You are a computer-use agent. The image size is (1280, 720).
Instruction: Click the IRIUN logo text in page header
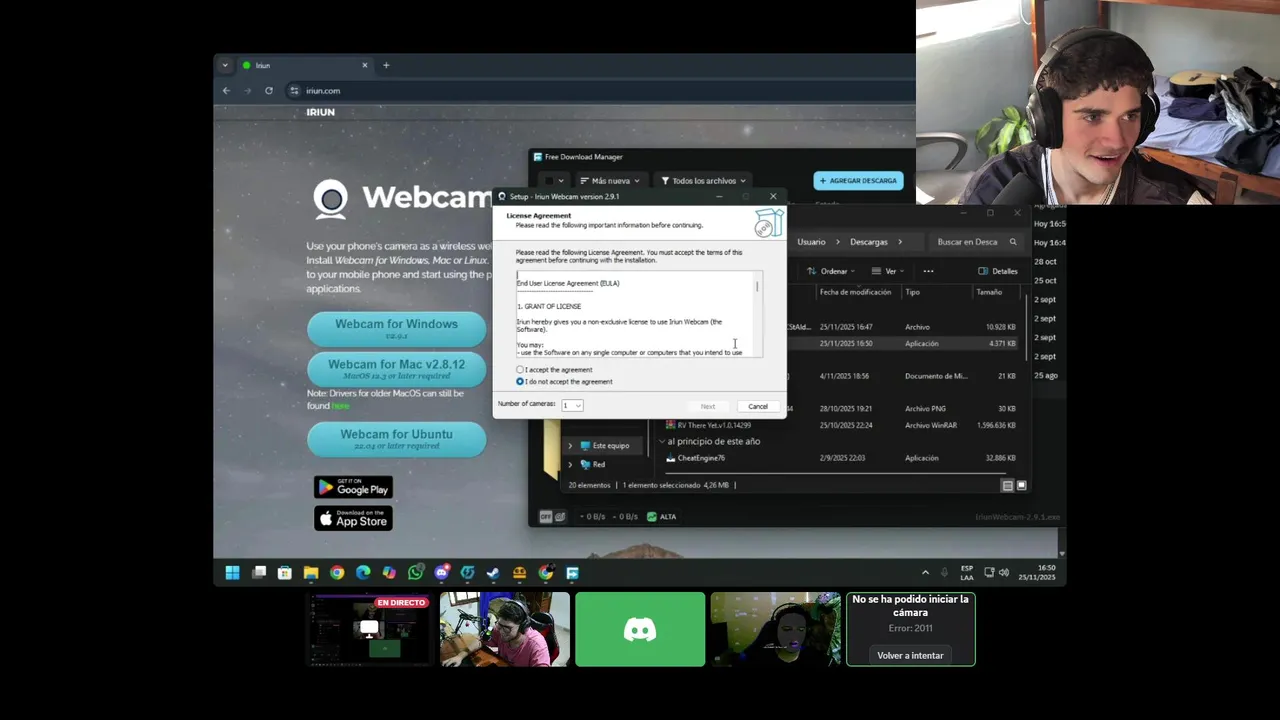click(x=320, y=112)
